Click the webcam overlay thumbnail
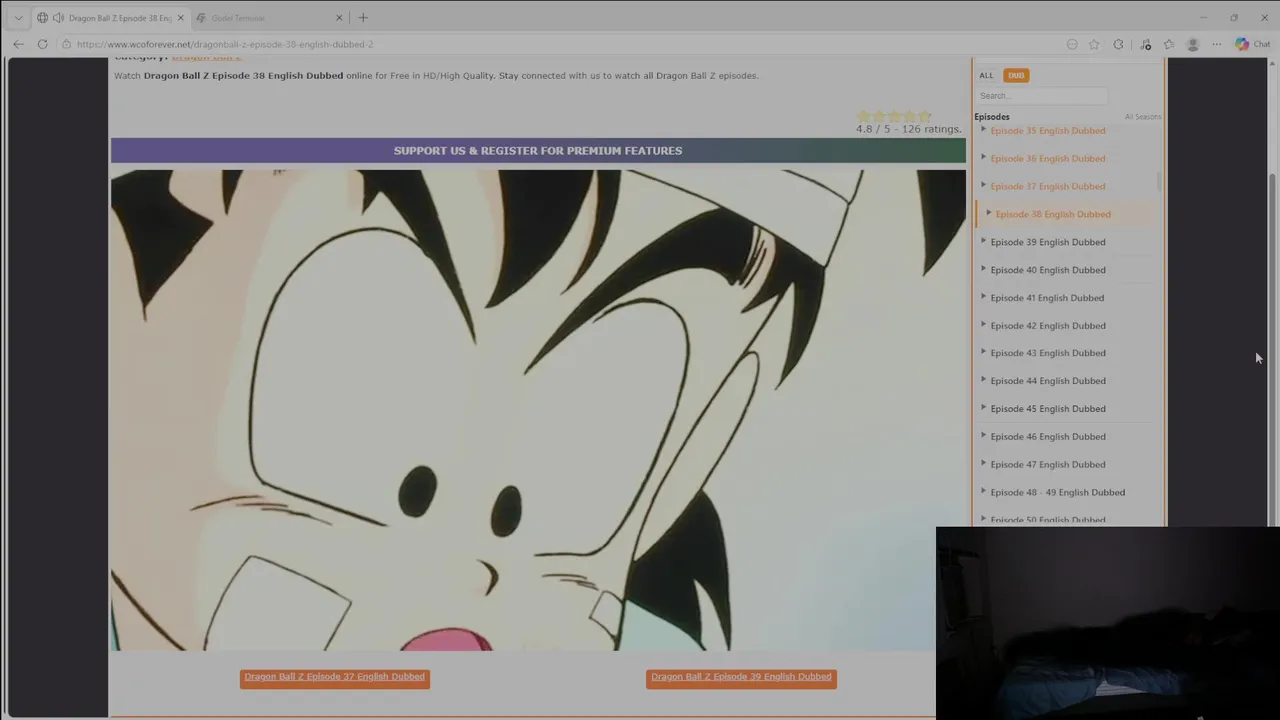Screen dimensions: 1280x720 (1108, 623)
